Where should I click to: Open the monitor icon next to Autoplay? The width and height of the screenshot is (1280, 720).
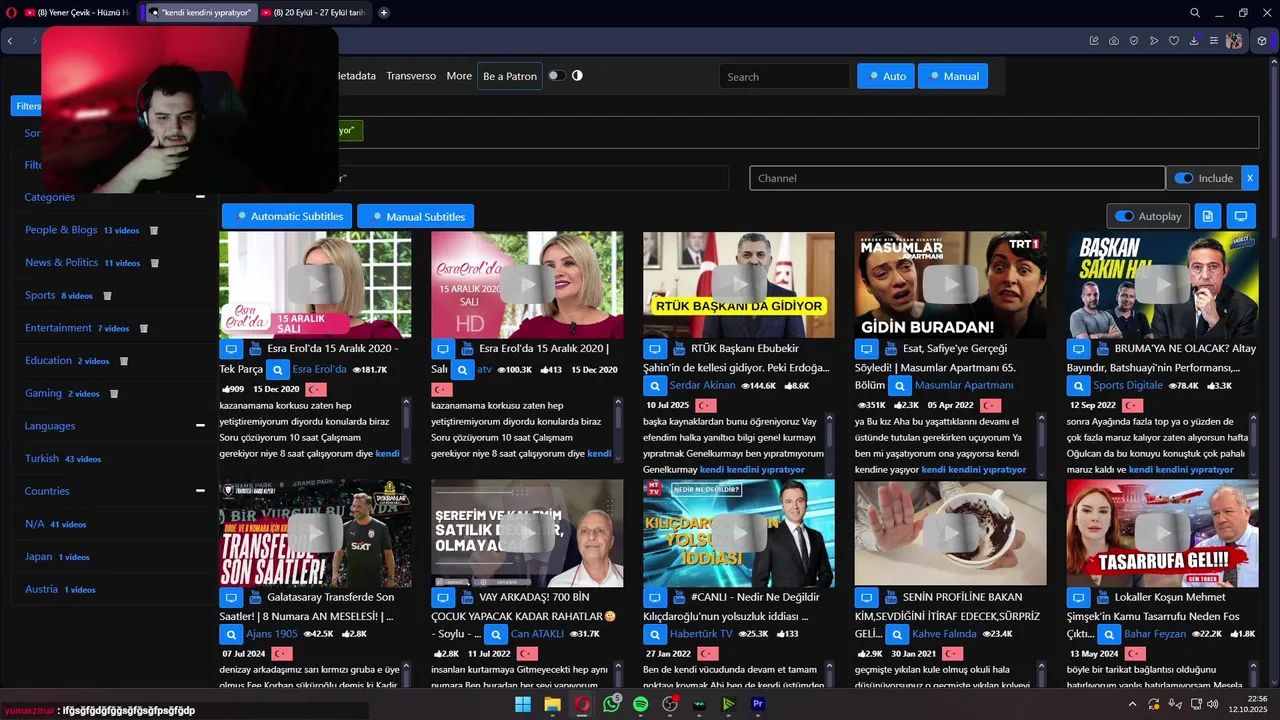coord(1241,216)
